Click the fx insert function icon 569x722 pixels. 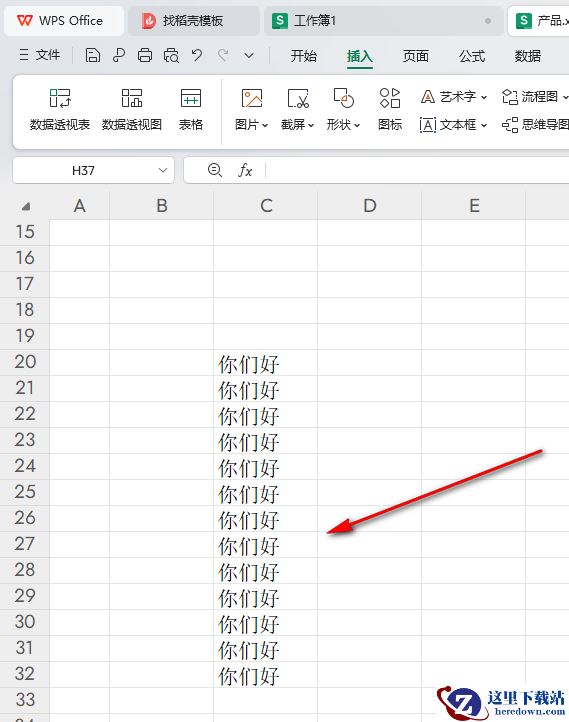pyautogui.click(x=245, y=170)
